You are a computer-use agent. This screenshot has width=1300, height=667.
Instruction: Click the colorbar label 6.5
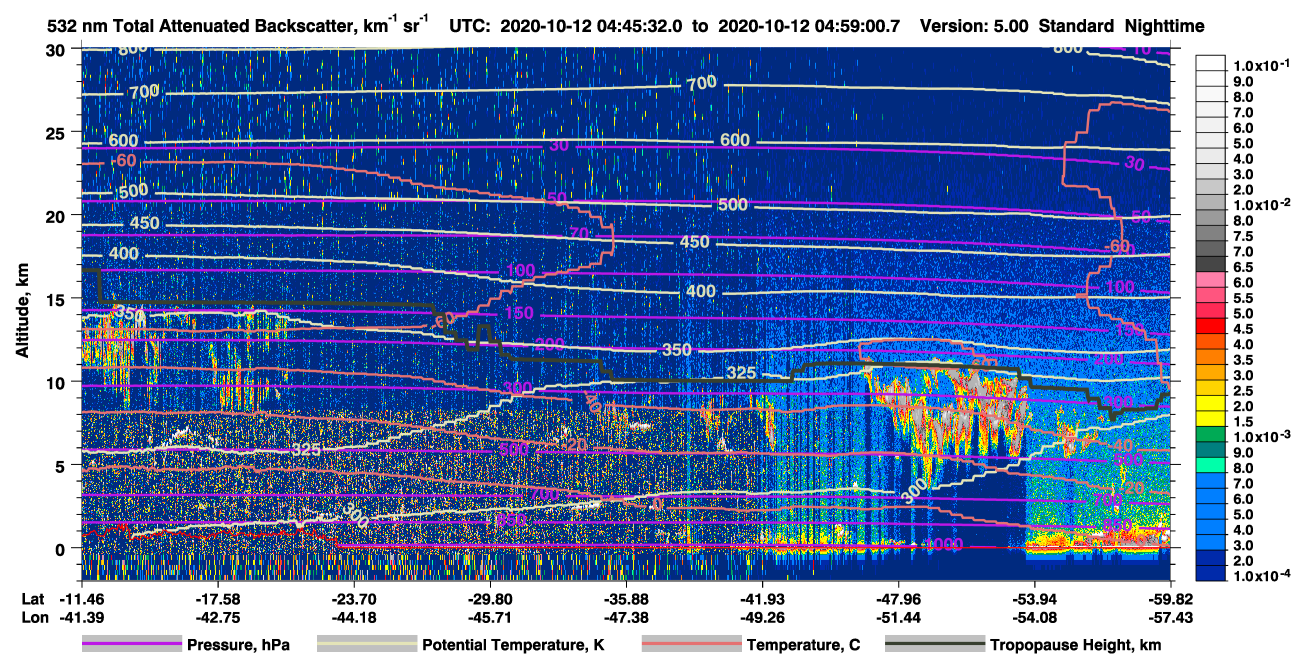(1244, 267)
